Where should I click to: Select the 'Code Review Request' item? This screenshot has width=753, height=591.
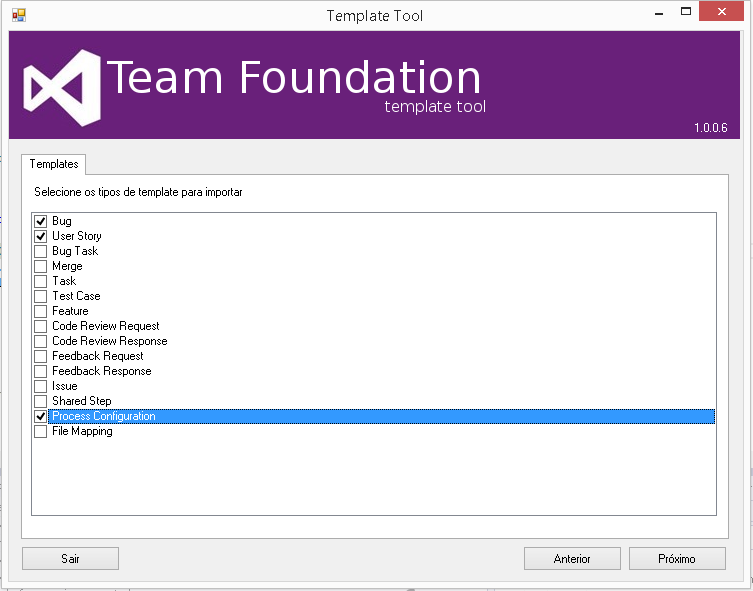point(106,326)
